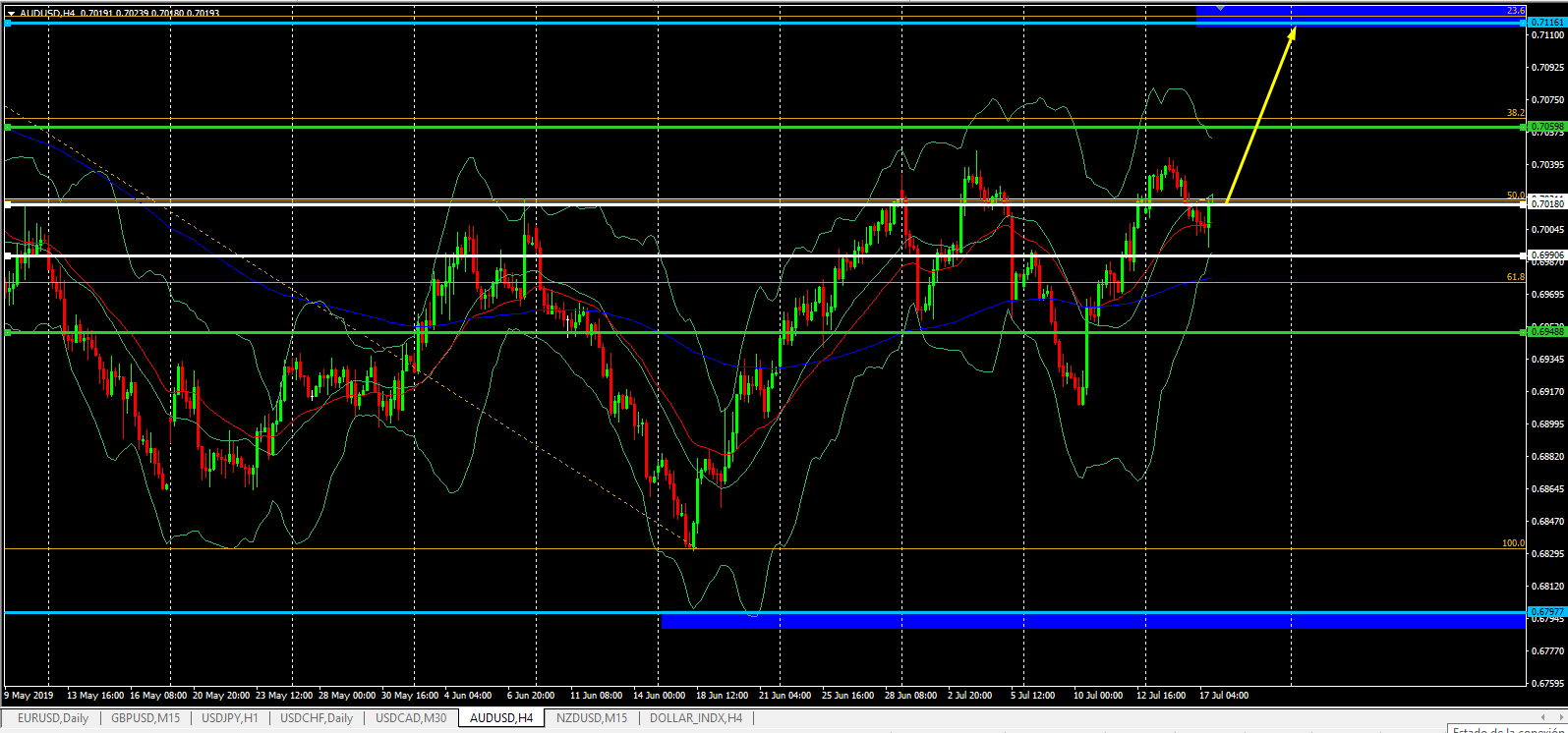Click the left handle of the lower green line

click(x=7, y=332)
